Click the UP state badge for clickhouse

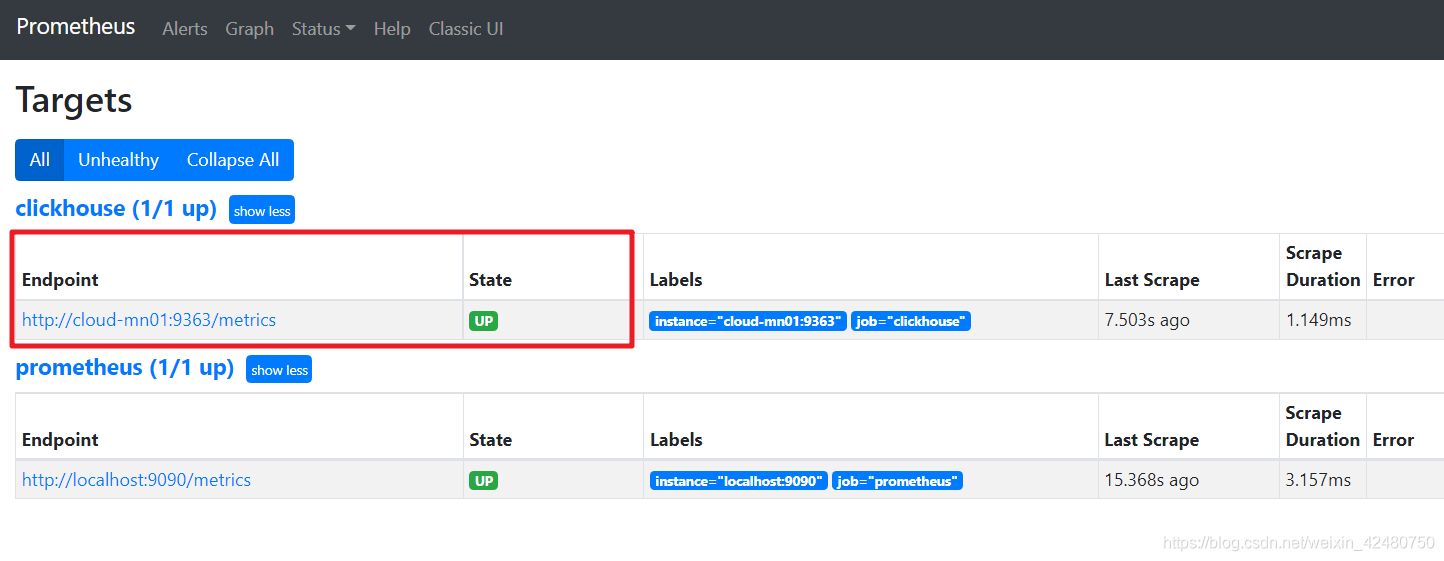tap(483, 321)
